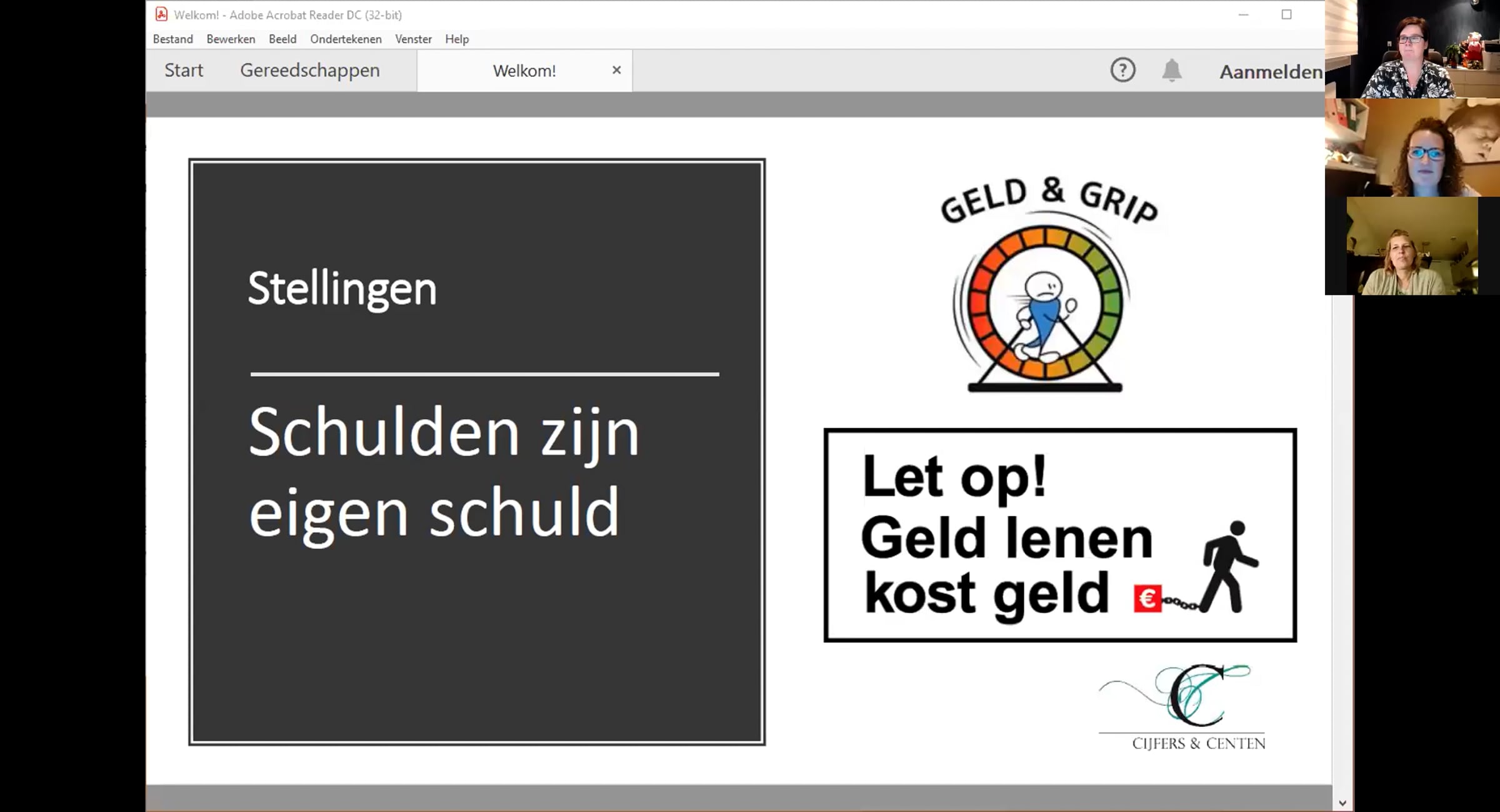Open the Bewerken menu
The image size is (1500, 812).
(231, 39)
